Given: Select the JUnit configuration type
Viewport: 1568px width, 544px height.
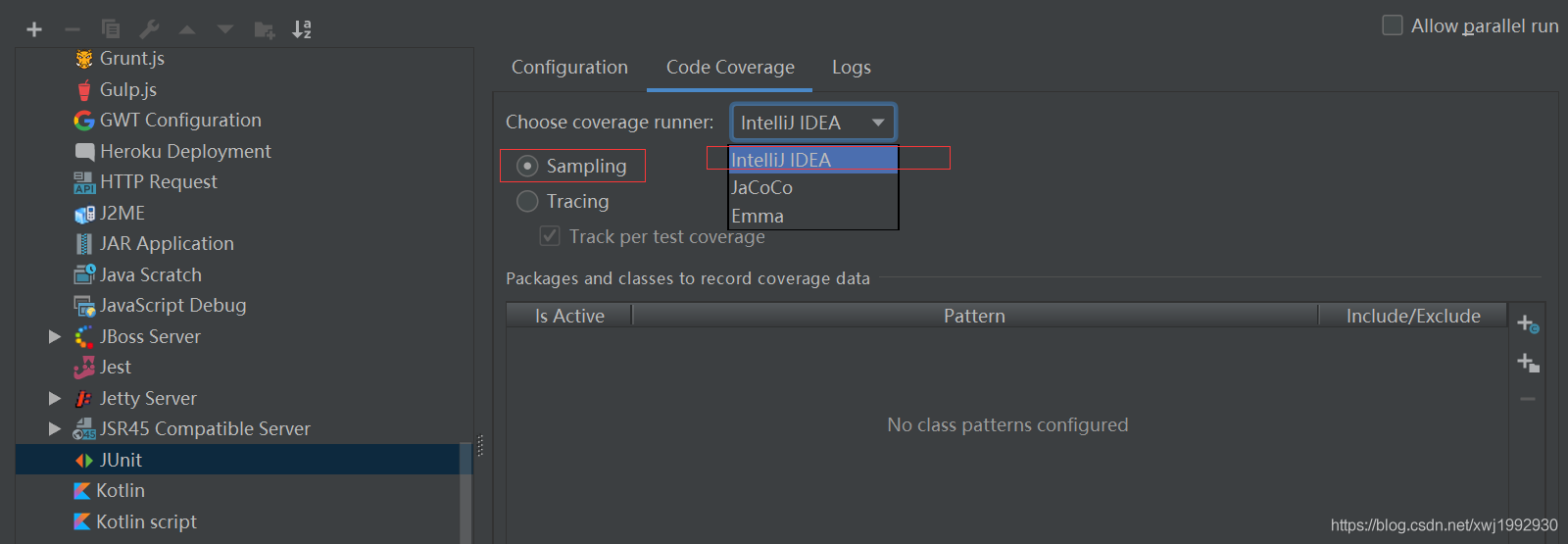Looking at the screenshot, I should (121, 460).
